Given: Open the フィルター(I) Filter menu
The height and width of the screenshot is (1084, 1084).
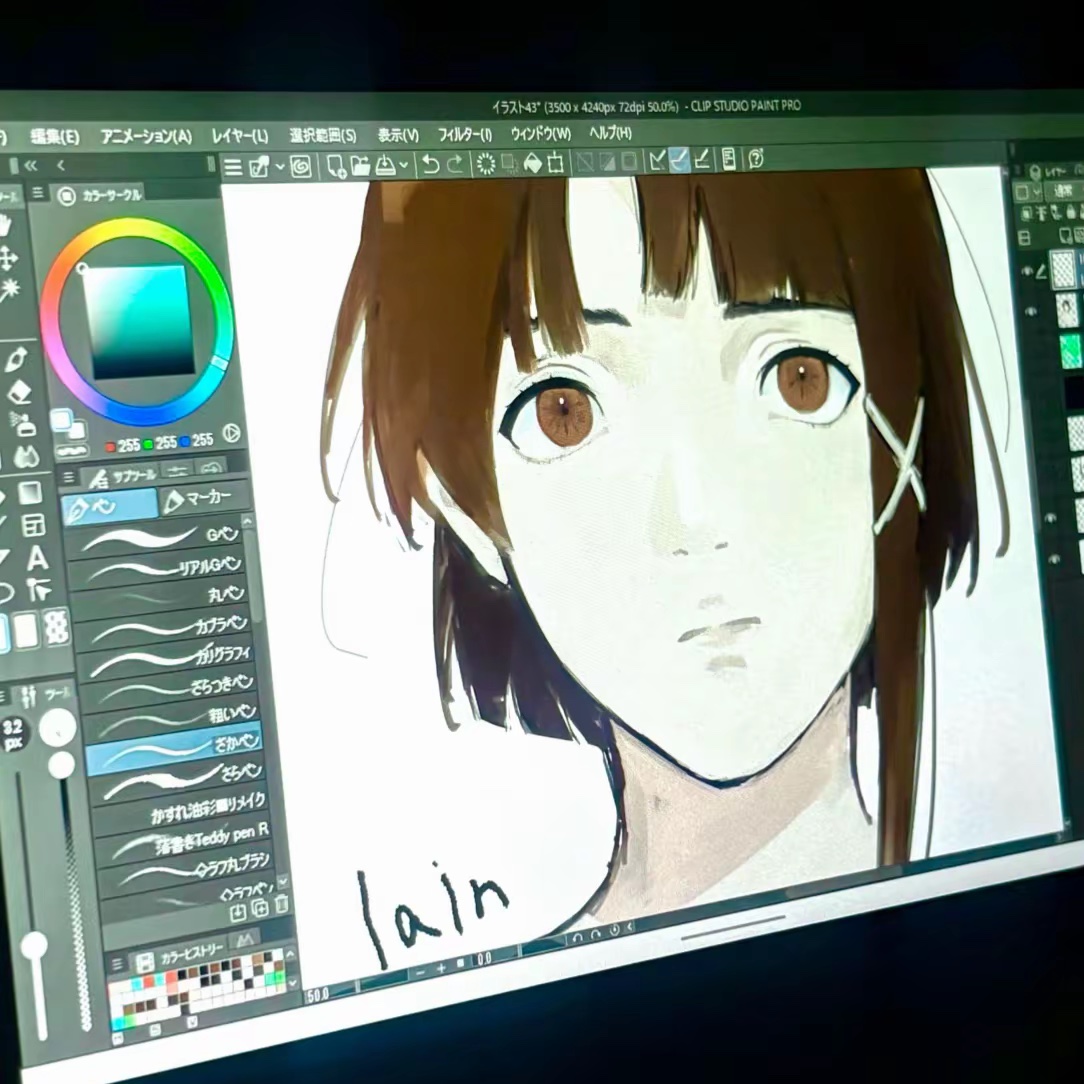Looking at the screenshot, I should pos(465,134).
